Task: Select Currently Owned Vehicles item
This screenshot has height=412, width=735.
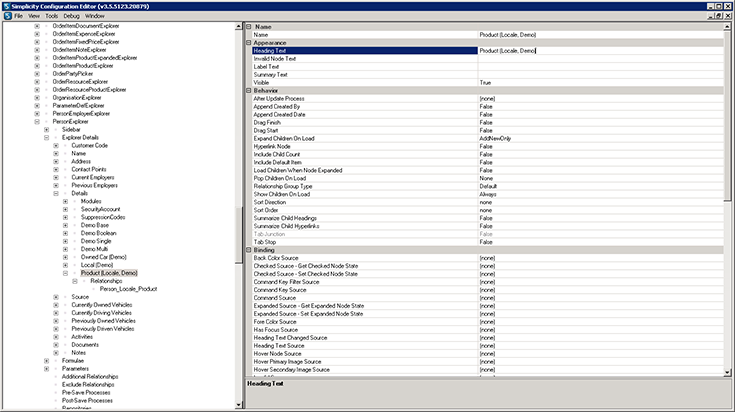Action: [x=102, y=305]
